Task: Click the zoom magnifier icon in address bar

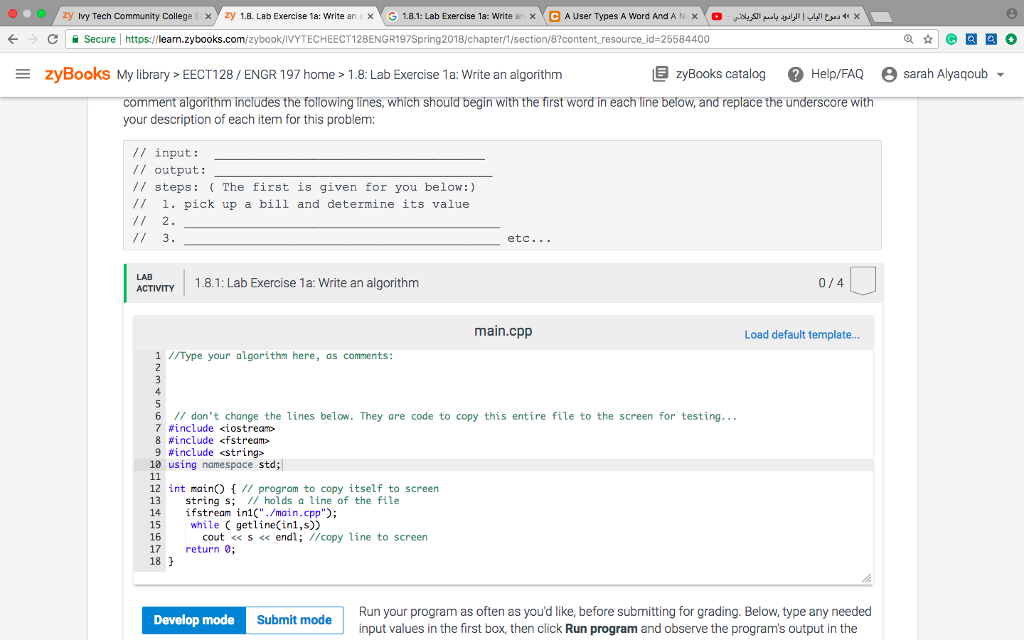Action: coord(905,40)
